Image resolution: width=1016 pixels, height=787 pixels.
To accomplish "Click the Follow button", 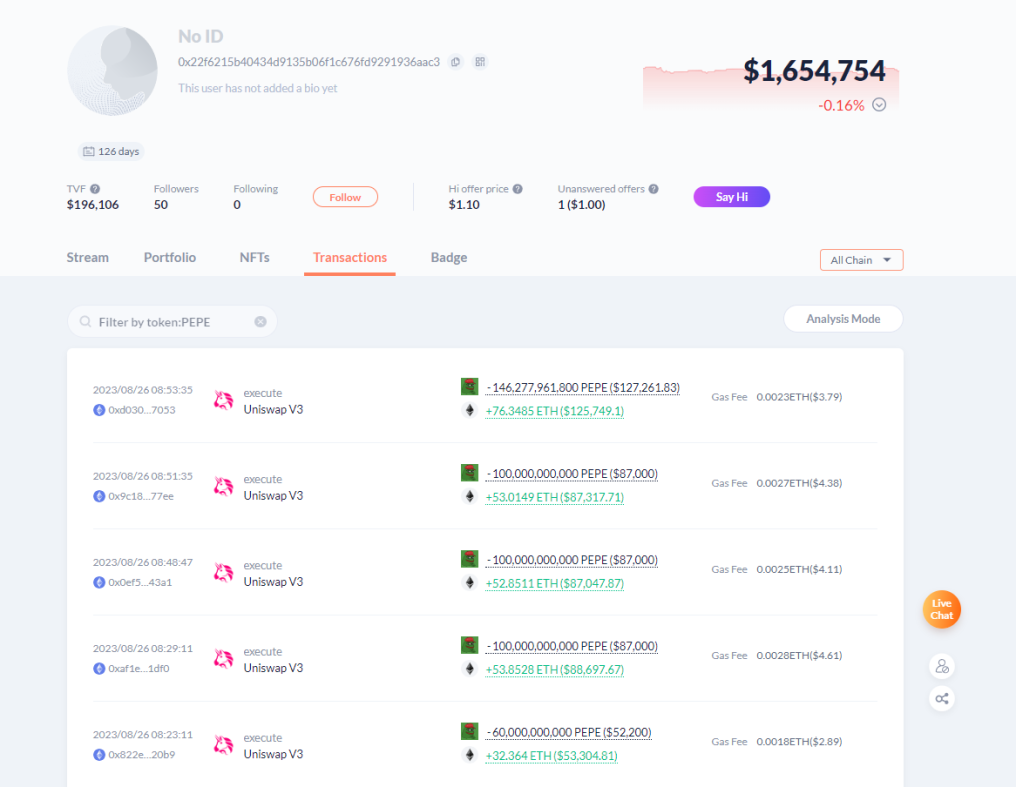I will 345,197.
